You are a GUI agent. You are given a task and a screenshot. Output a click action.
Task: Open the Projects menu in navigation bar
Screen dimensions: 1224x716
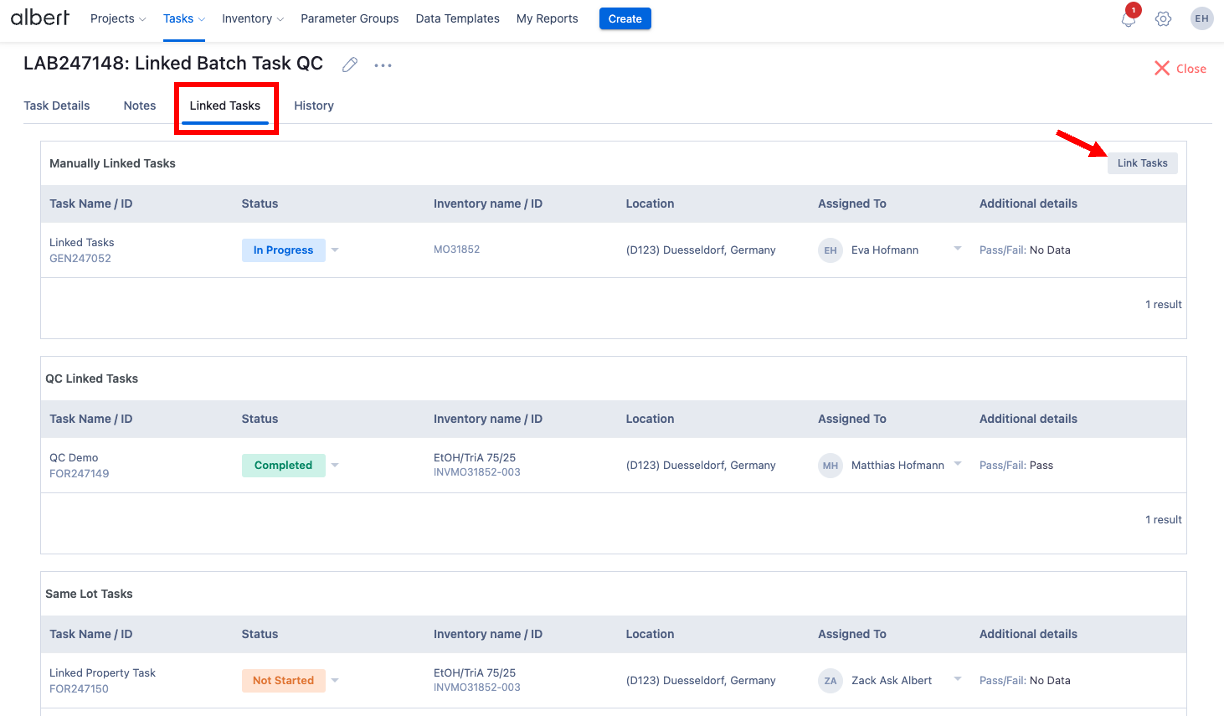117,19
